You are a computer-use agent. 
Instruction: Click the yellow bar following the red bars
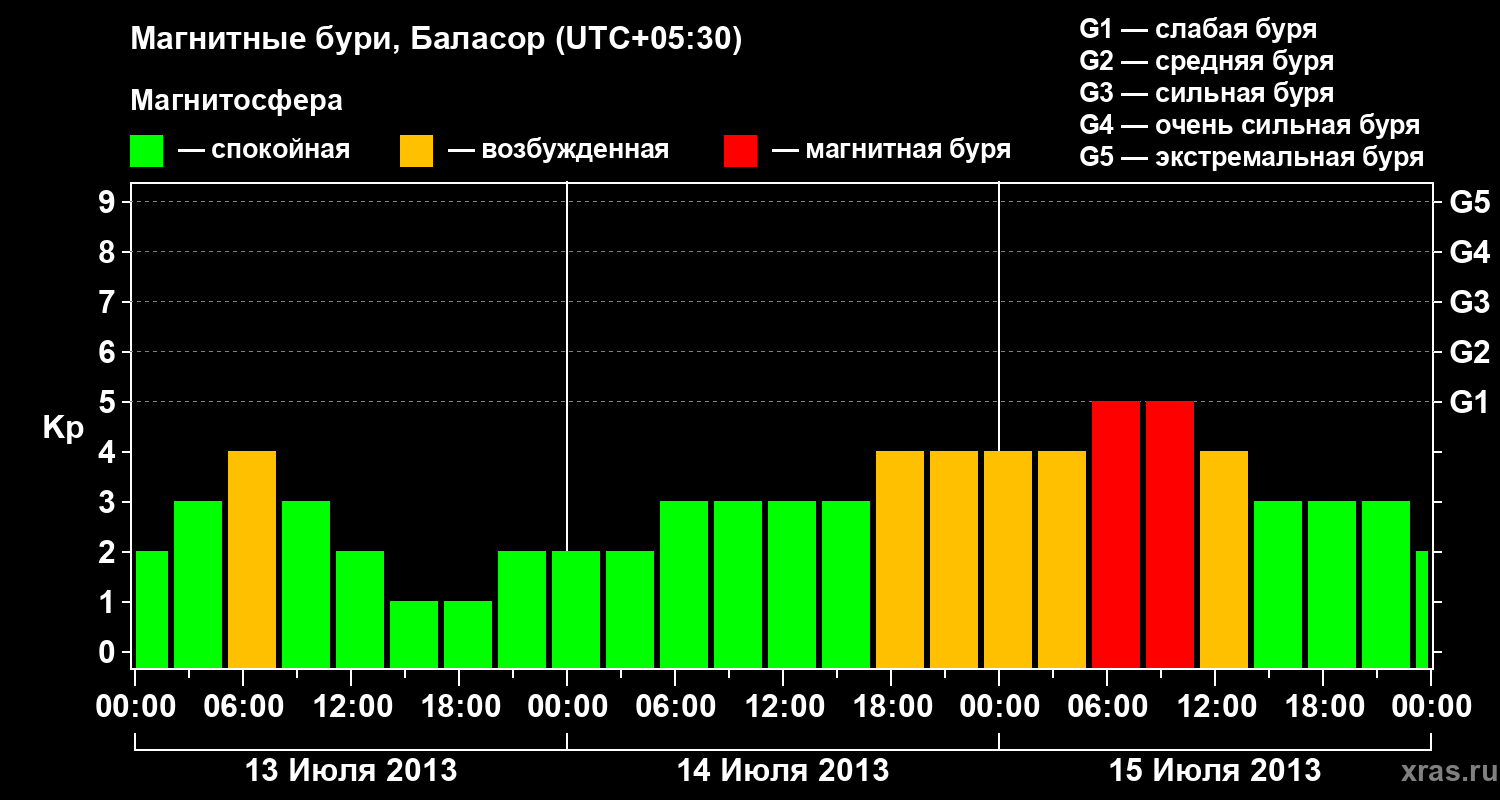point(1224,559)
